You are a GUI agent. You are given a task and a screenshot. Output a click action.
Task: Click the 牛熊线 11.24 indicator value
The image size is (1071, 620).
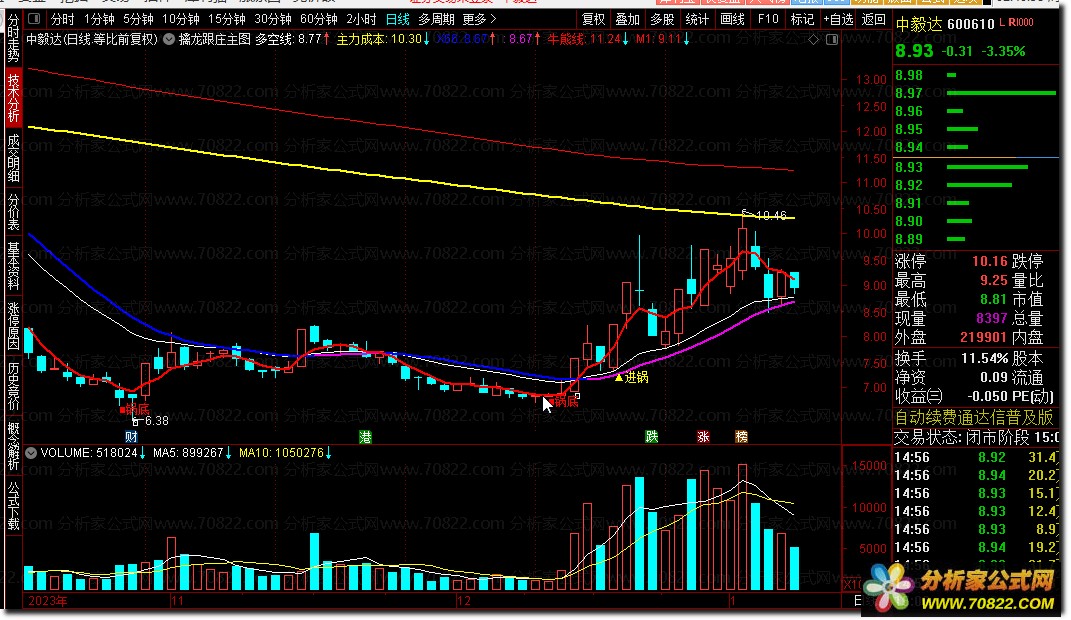tap(588, 40)
